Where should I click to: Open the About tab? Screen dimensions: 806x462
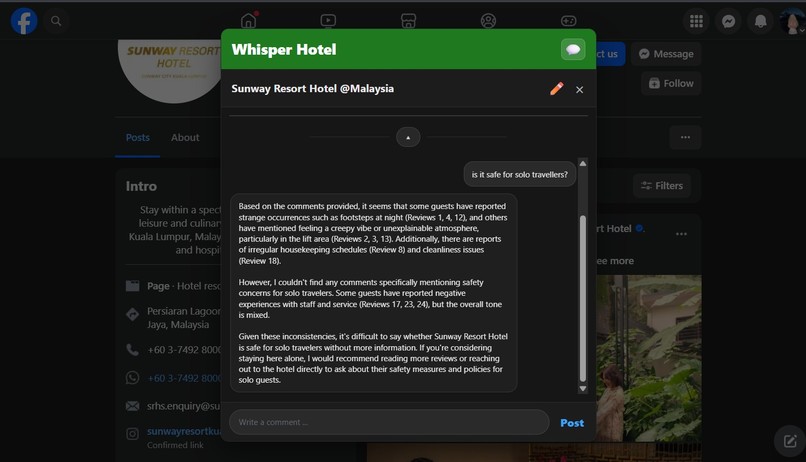(185, 137)
